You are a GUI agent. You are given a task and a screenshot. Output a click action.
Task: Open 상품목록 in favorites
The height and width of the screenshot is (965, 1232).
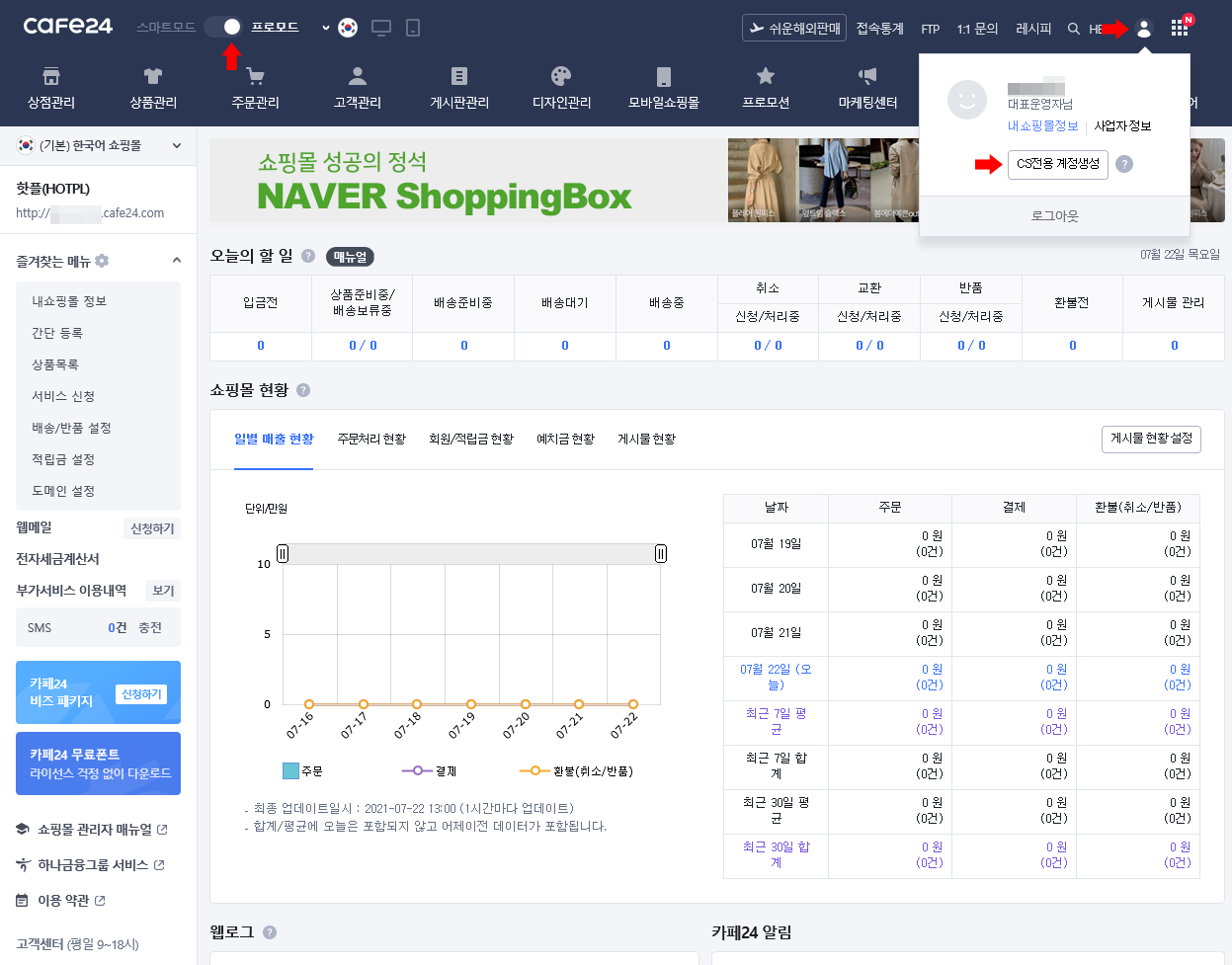tap(55, 364)
